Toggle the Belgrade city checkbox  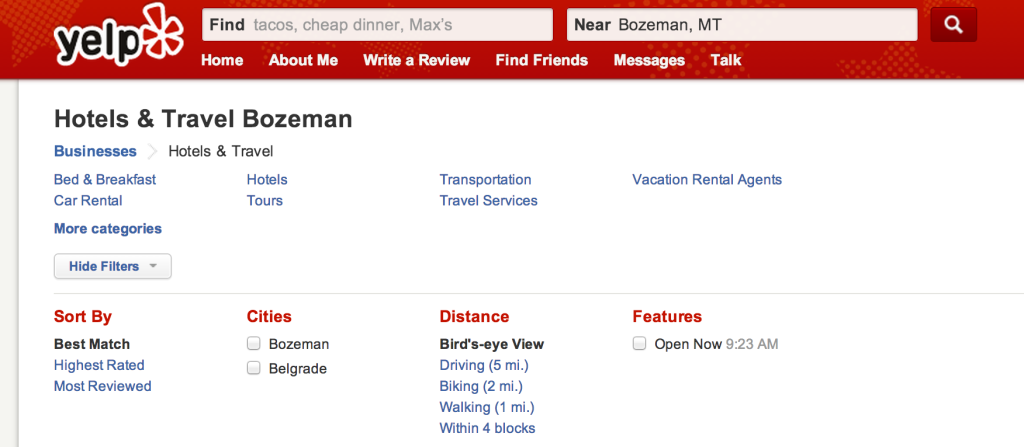coord(253,368)
